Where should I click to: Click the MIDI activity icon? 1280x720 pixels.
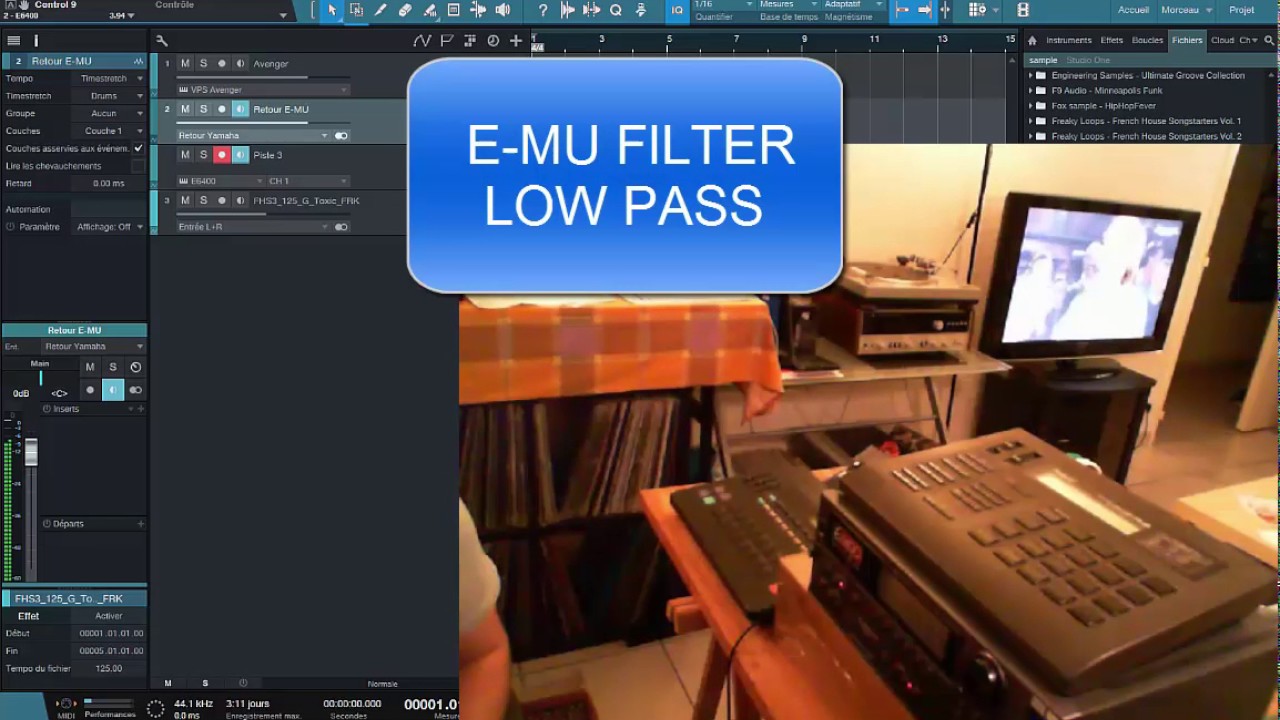point(66,704)
